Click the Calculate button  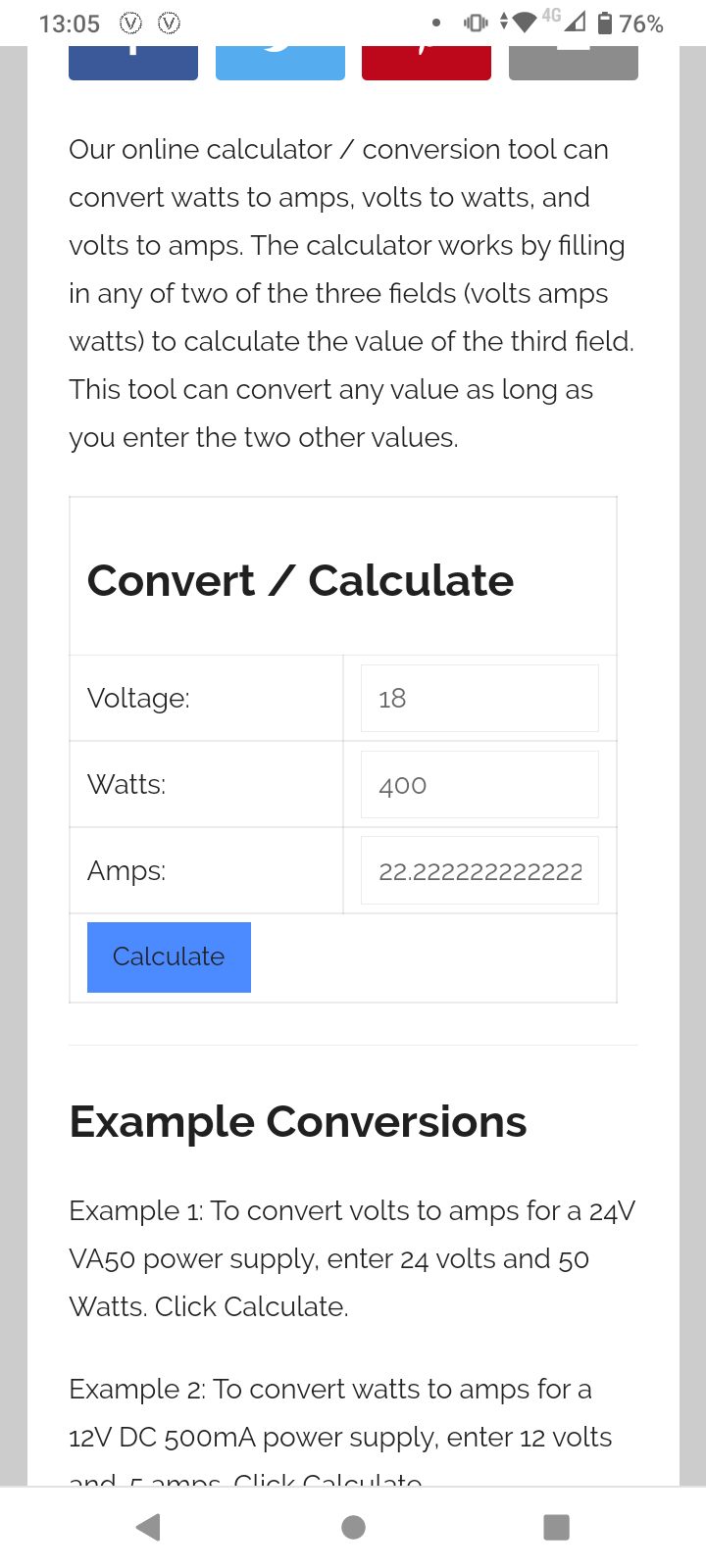(169, 956)
